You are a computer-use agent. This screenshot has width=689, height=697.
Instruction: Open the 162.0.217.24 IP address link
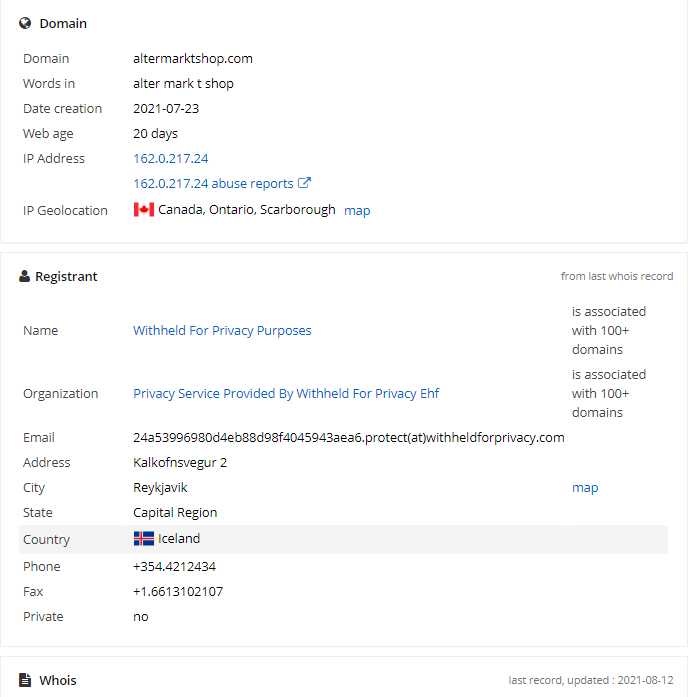[x=171, y=159]
